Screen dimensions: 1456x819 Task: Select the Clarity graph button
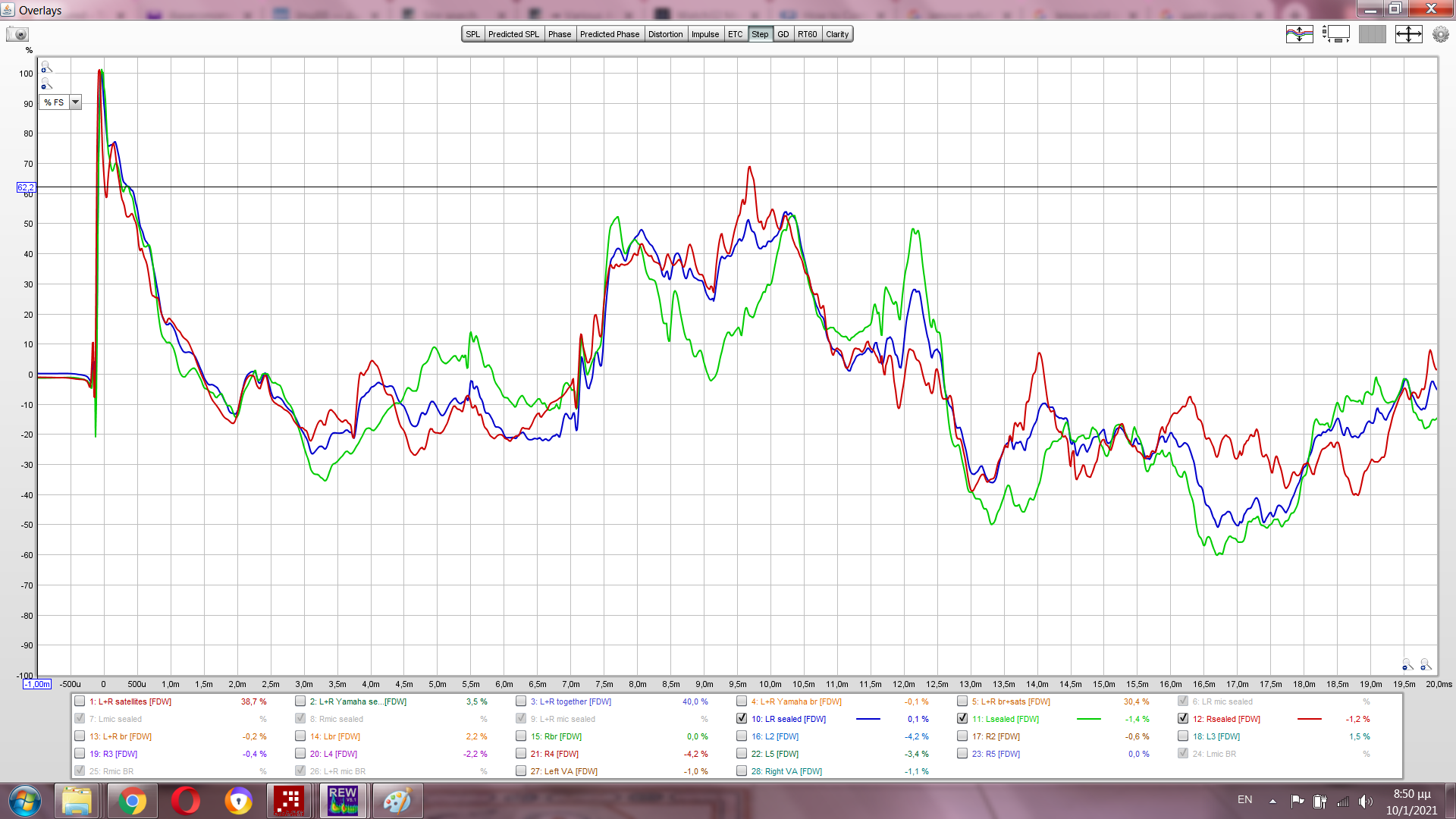837,34
